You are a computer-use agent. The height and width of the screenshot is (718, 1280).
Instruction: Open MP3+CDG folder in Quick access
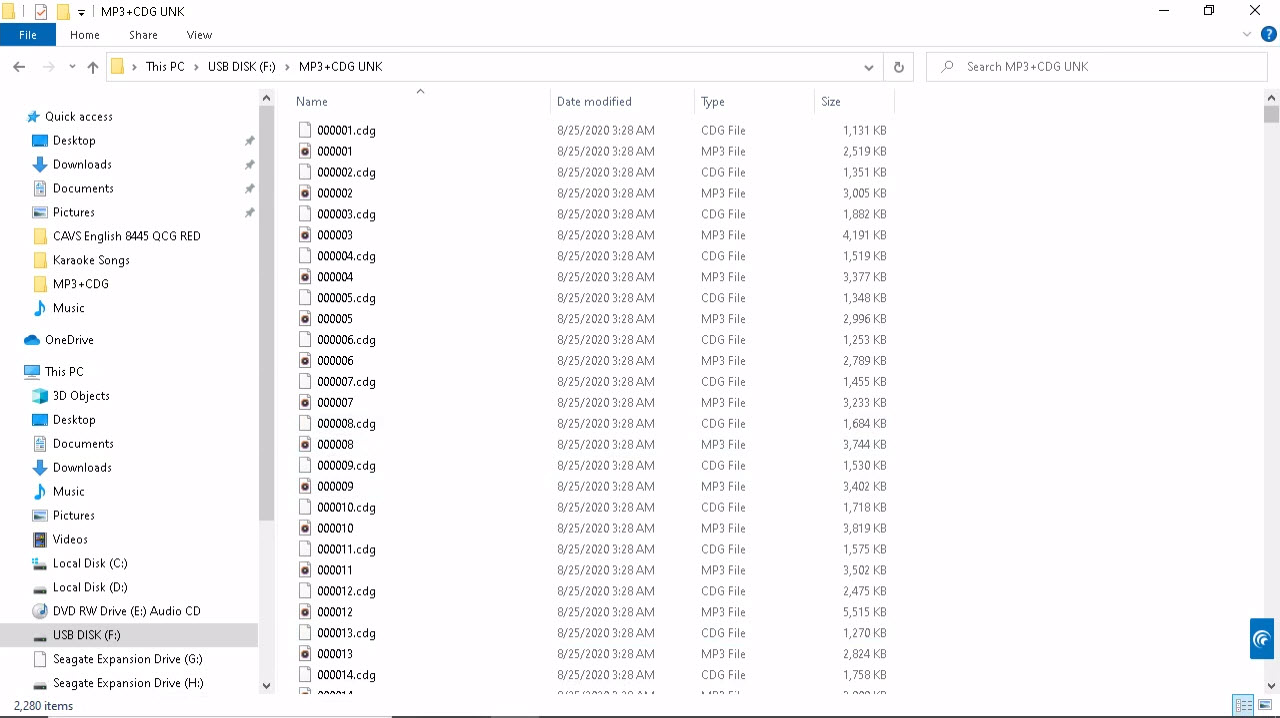click(81, 284)
